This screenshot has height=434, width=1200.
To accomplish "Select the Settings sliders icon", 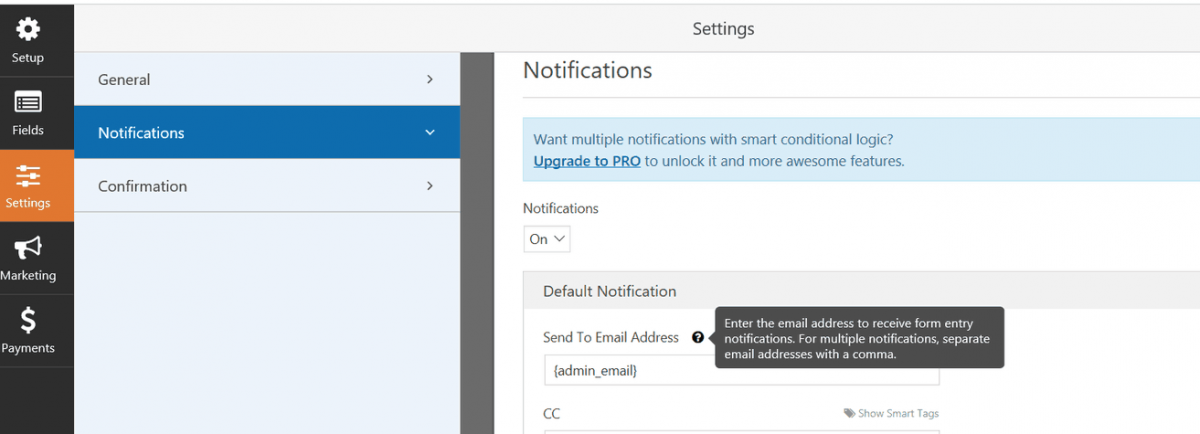I will (x=28, y=176).
